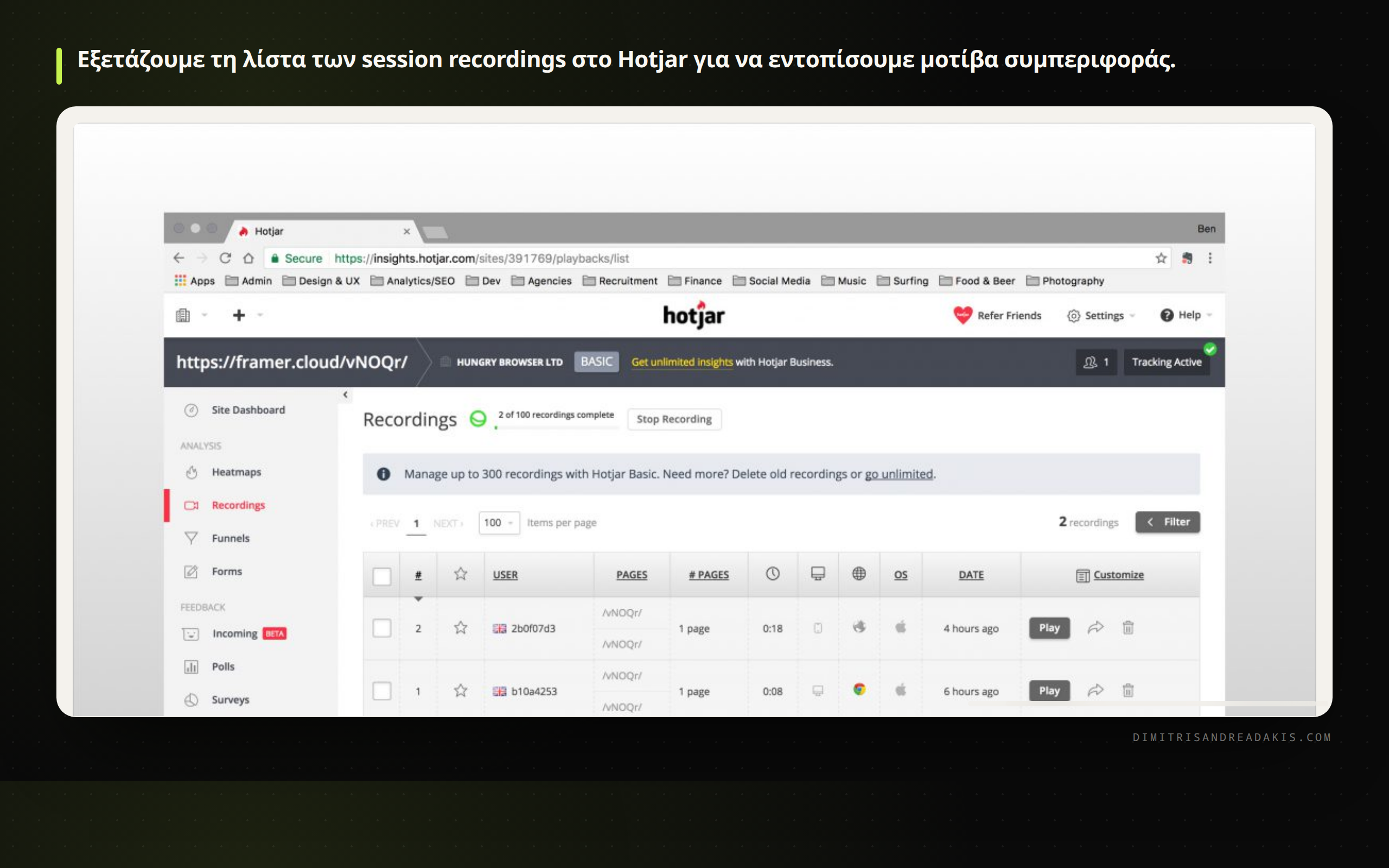Open the Photography bookmarks folder
Image resolution: width=1389 pixels, height=868 pixels.
pyautogui.click(x=1065, y=280)
